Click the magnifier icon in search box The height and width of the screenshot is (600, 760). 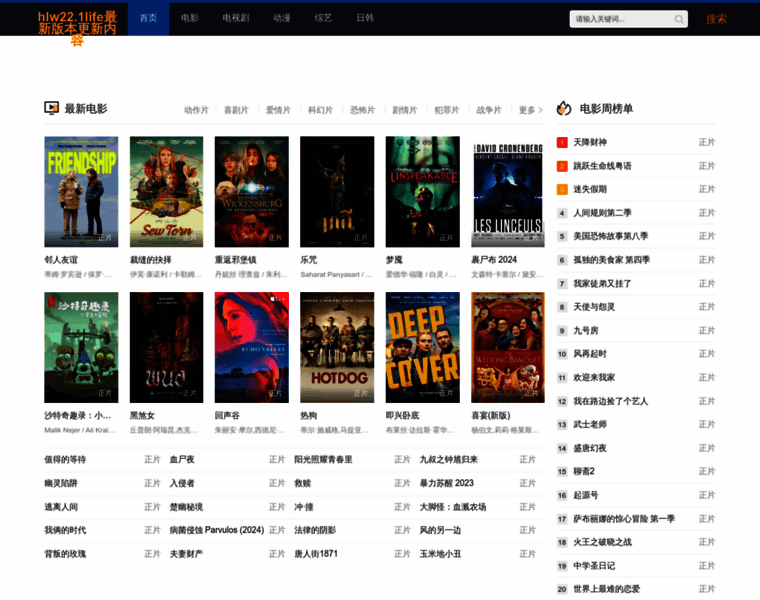coord(679,19)
